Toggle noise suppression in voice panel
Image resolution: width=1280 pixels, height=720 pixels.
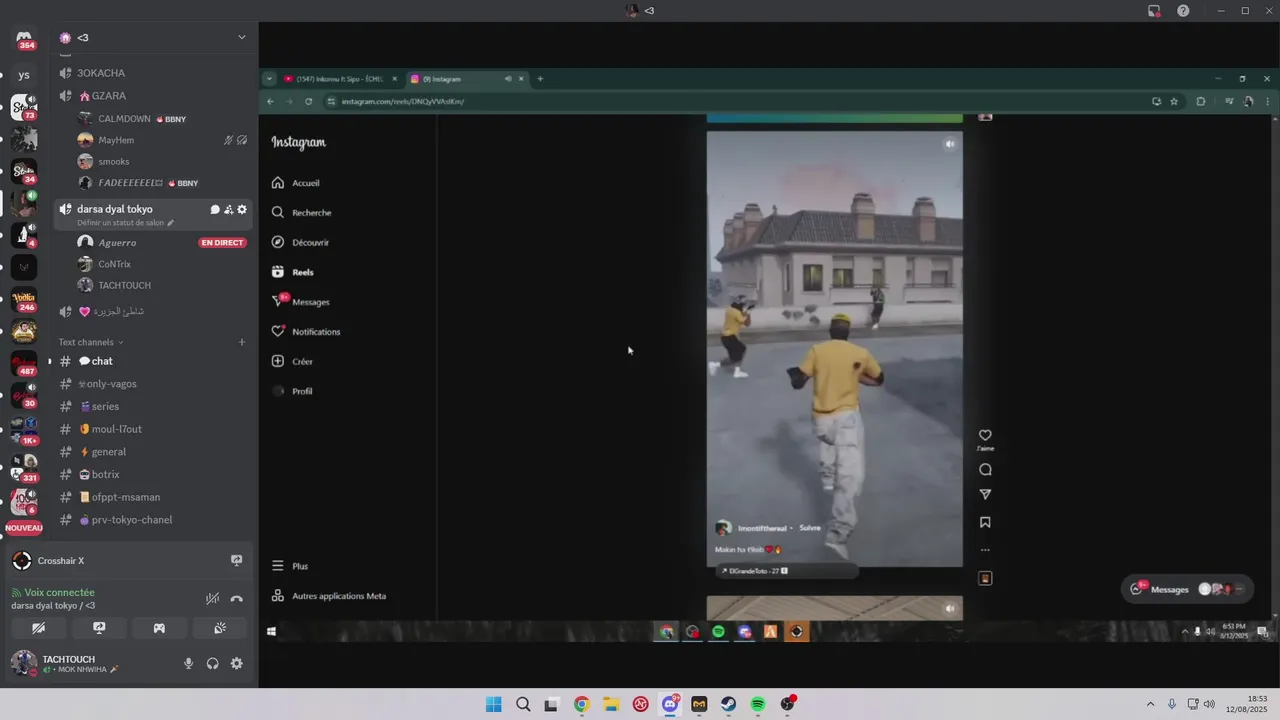212,599
